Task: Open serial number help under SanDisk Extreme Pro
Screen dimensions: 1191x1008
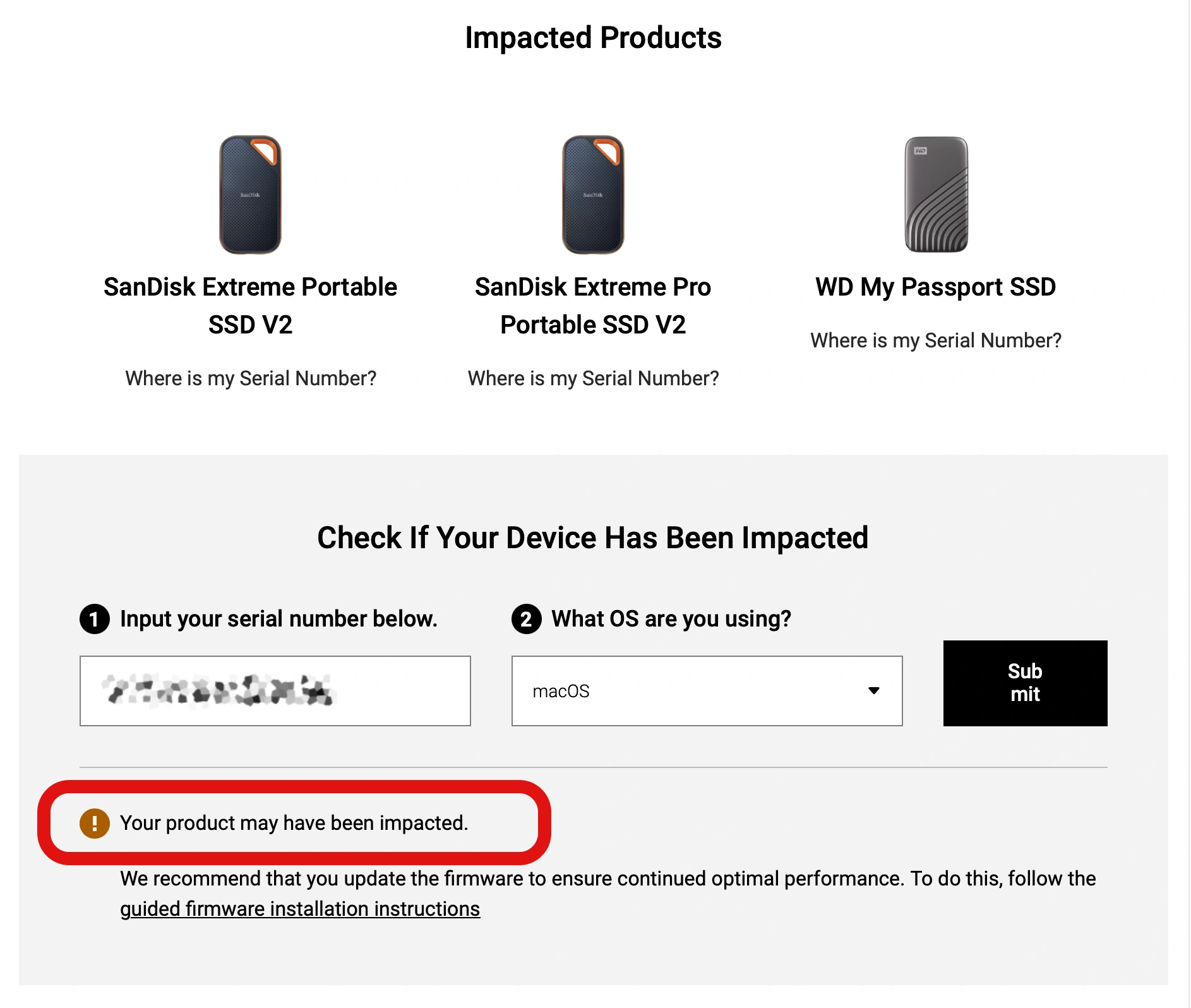Action: [x=593, y=378]
